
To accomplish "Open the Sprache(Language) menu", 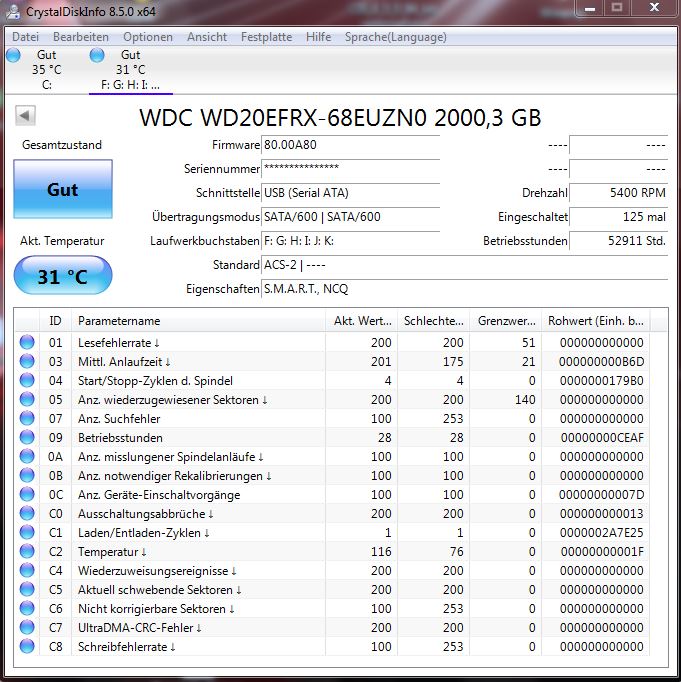I will coord(396,37).
